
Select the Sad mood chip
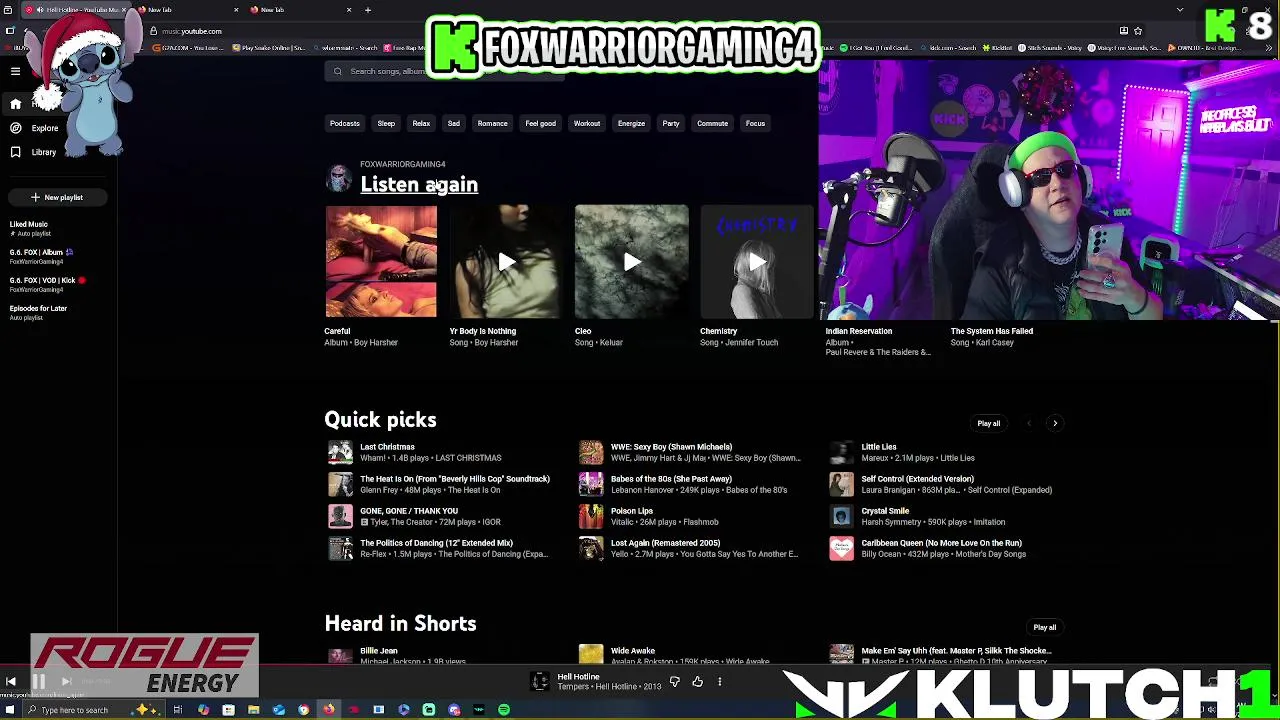[453, 123]
